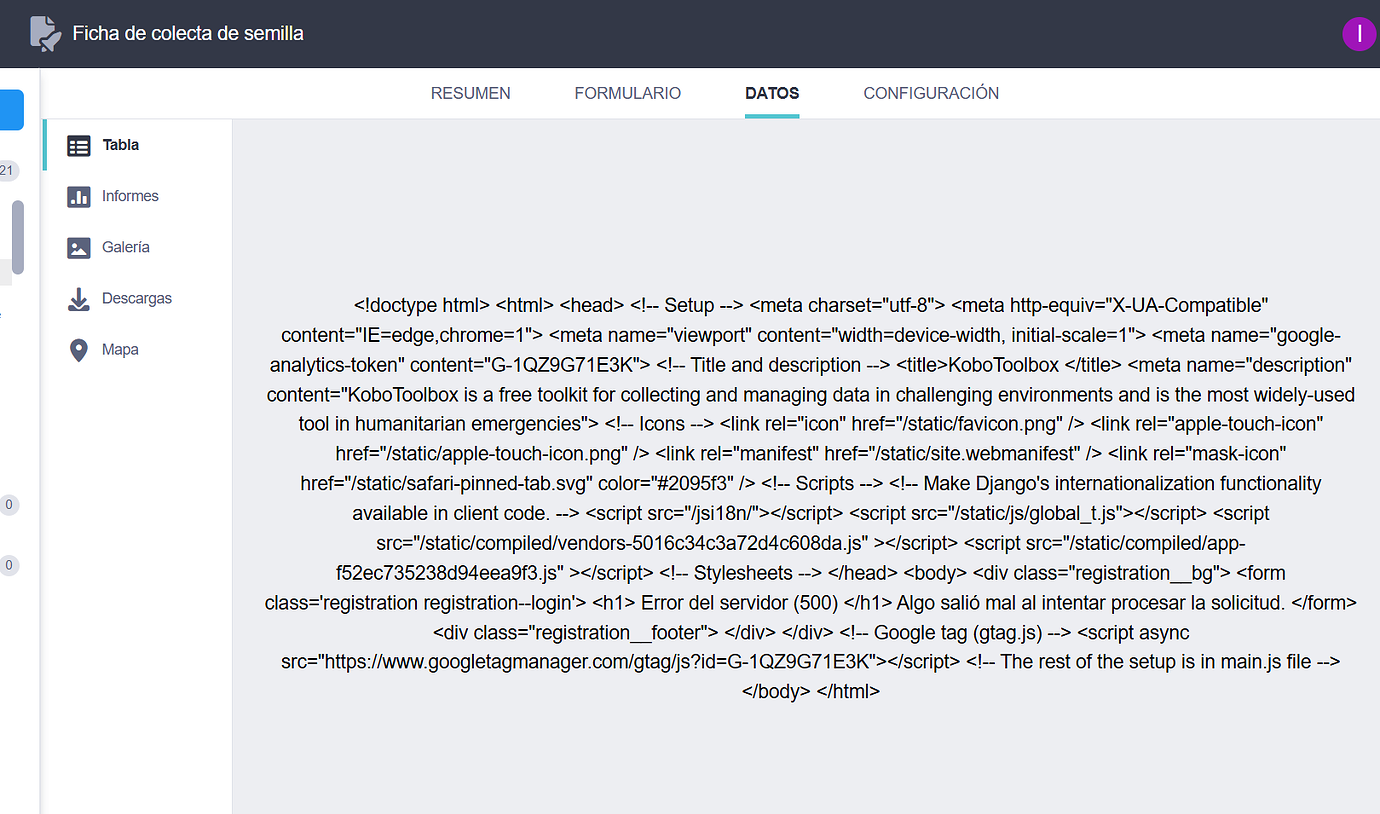Select the blue project icon in collapsed sidebar
1380x814 pixels.
coord(9,110)
